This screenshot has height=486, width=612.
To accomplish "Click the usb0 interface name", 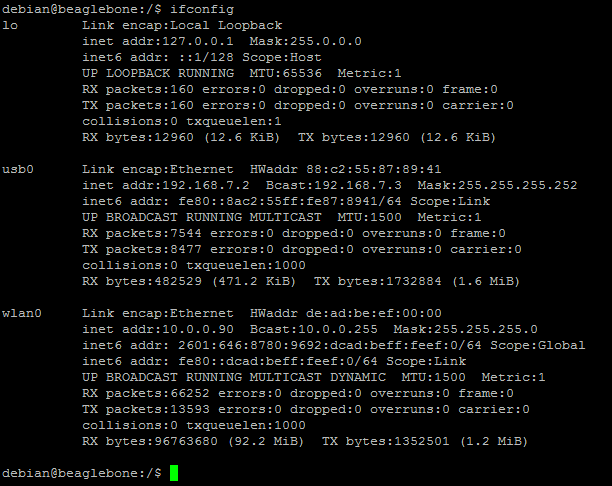I will pos(18,169).
